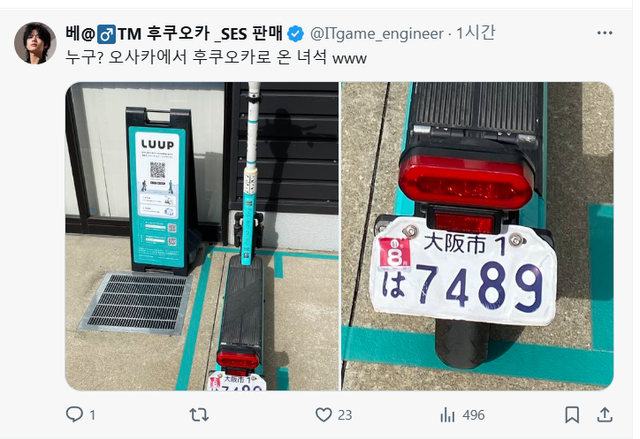Click the reply speech bubble icon
This screenshot has width=640, height=439.
click(x=74, y=415)
